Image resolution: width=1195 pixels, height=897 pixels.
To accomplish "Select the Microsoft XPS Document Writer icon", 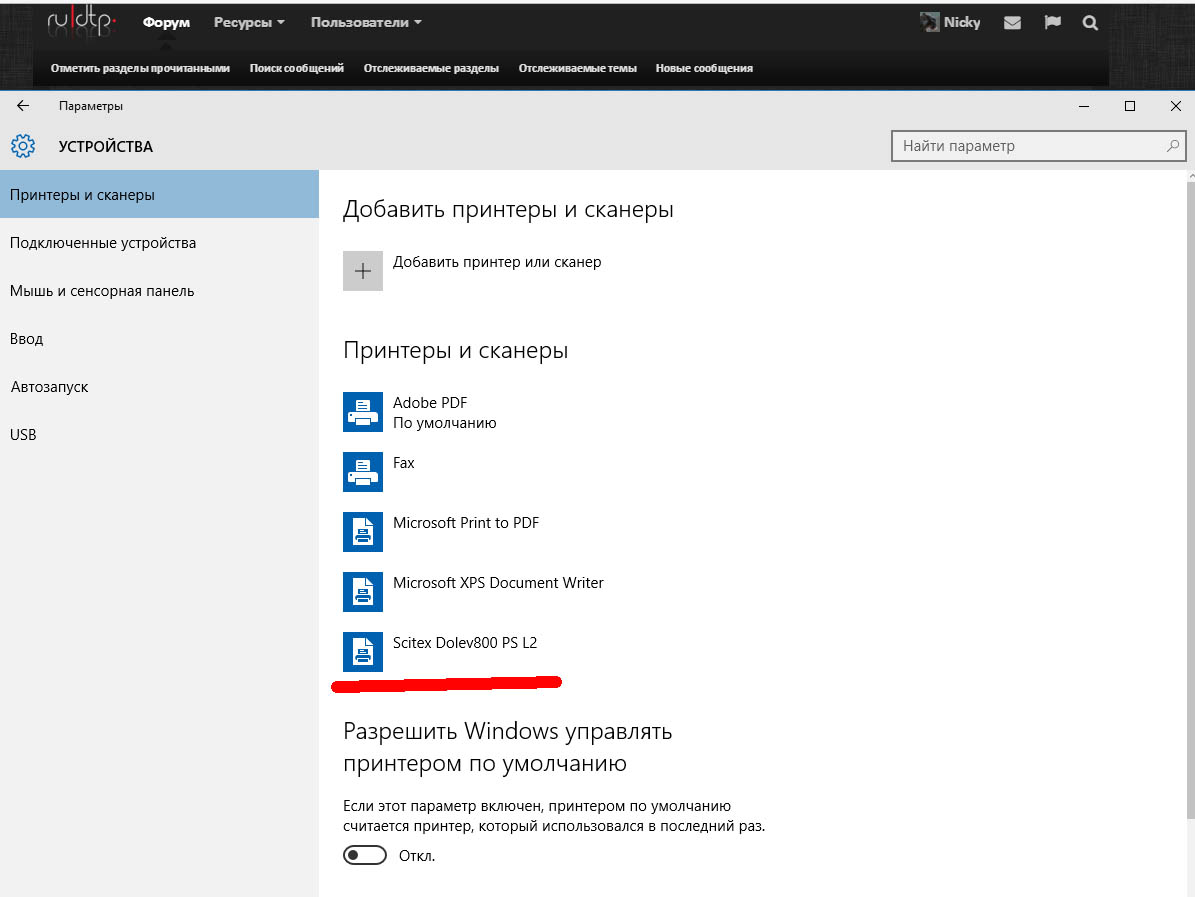I will click(x=363, y=591).
